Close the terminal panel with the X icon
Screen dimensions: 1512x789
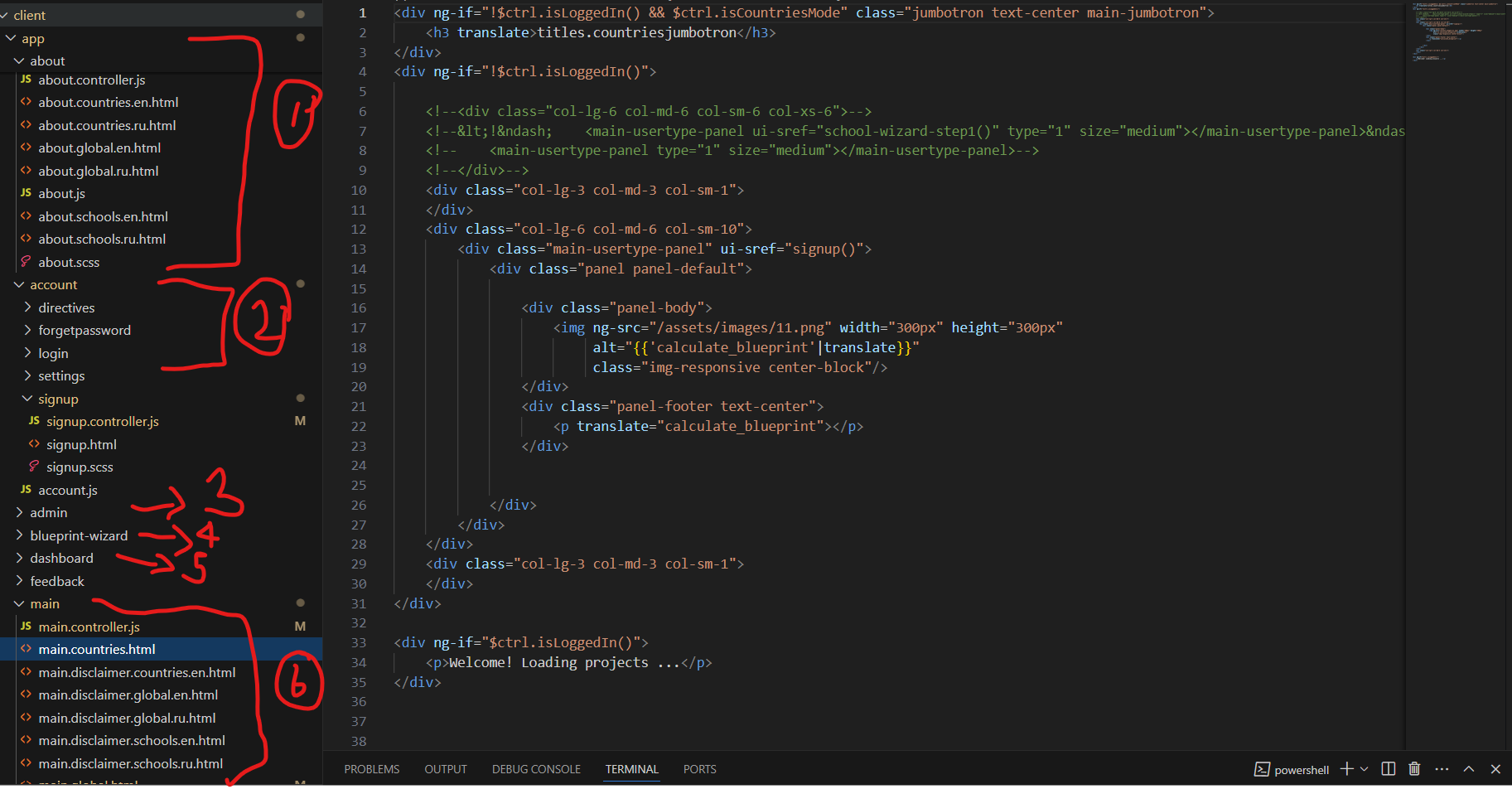click(1495, 768)
